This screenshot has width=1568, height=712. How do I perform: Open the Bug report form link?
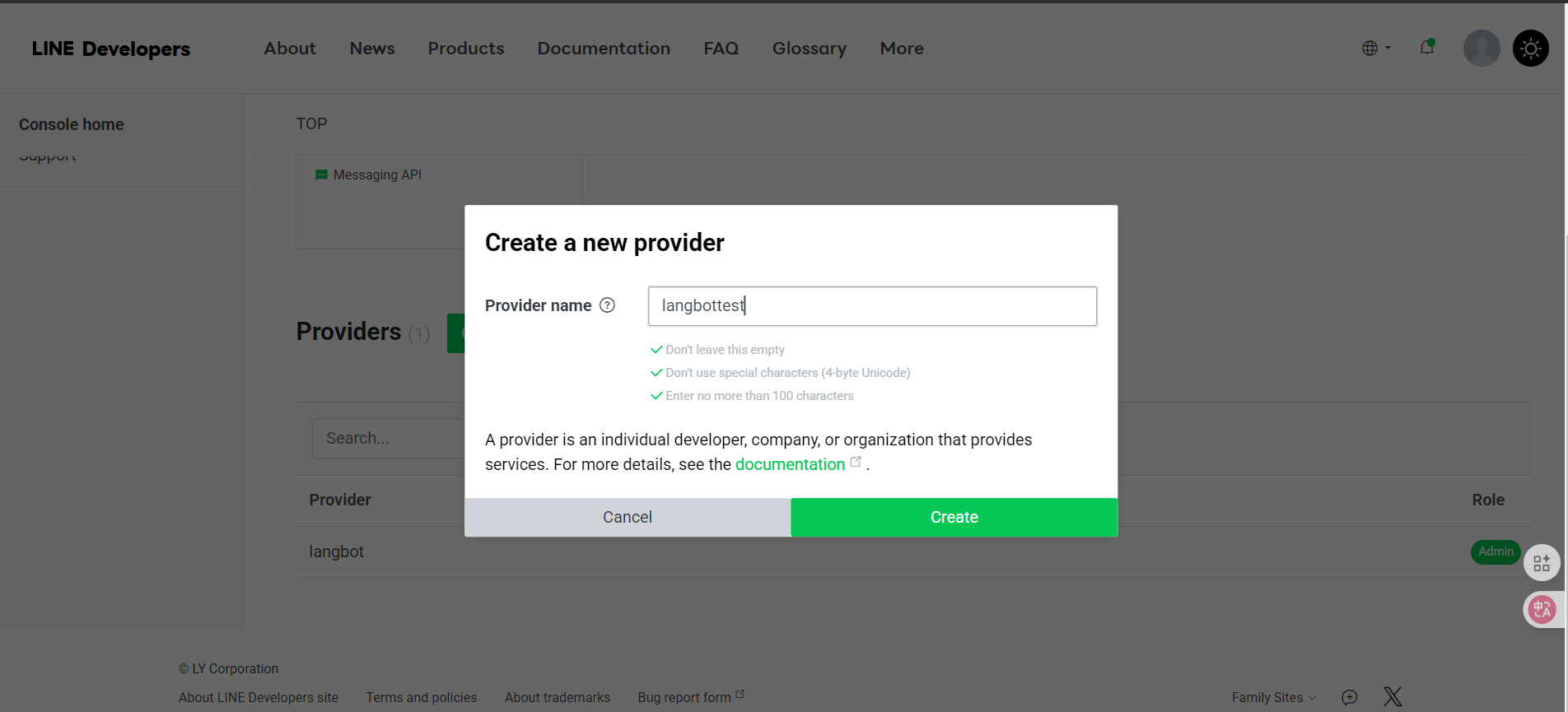pos(684,697)
